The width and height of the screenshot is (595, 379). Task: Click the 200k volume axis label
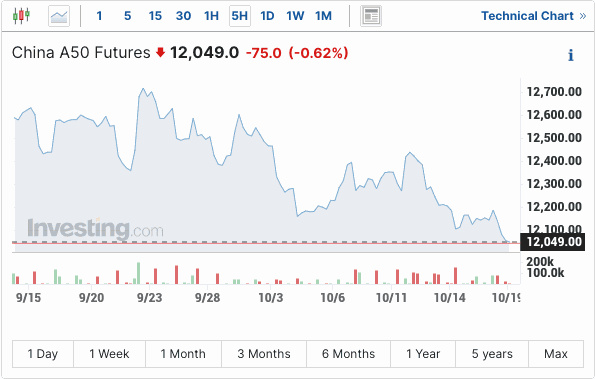point(540,262)
